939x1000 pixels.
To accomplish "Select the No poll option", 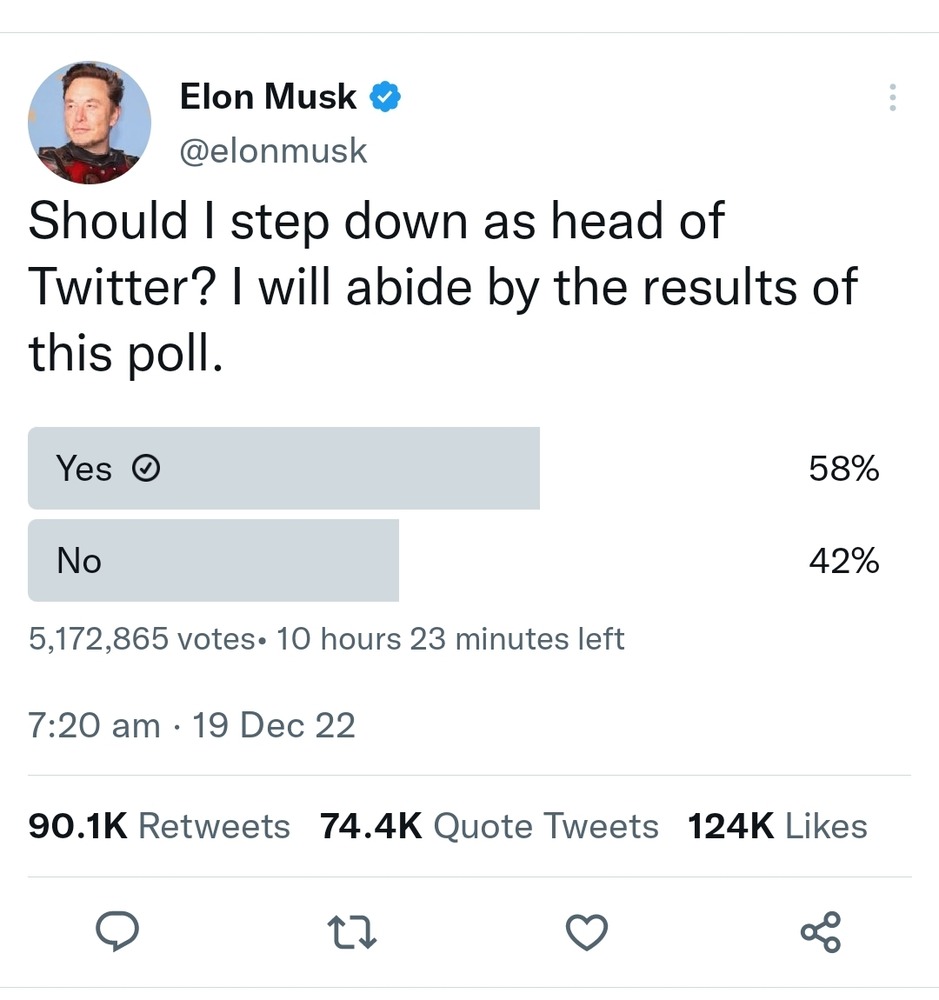I will pos(213,560).
